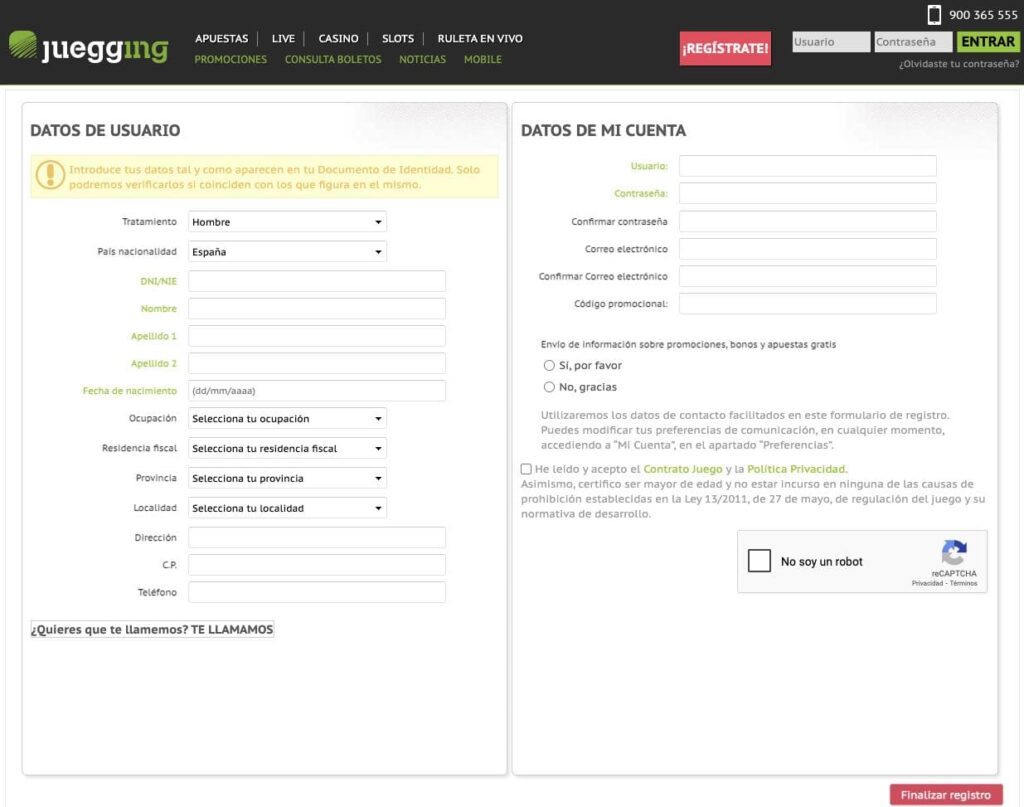Open the Tratamiento dropdown
The height and width of the screenshot is (807, 1024).
coord(286,221)
